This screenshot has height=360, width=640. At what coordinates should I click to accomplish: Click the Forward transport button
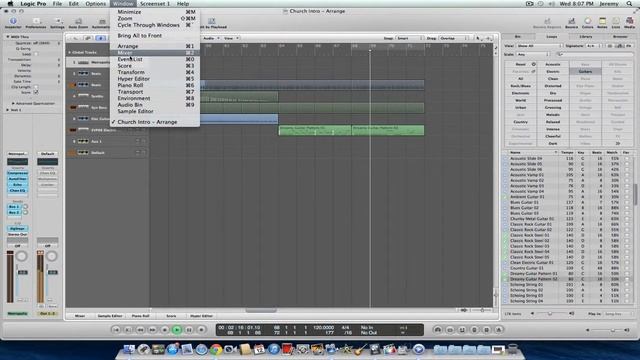(153, 329)
